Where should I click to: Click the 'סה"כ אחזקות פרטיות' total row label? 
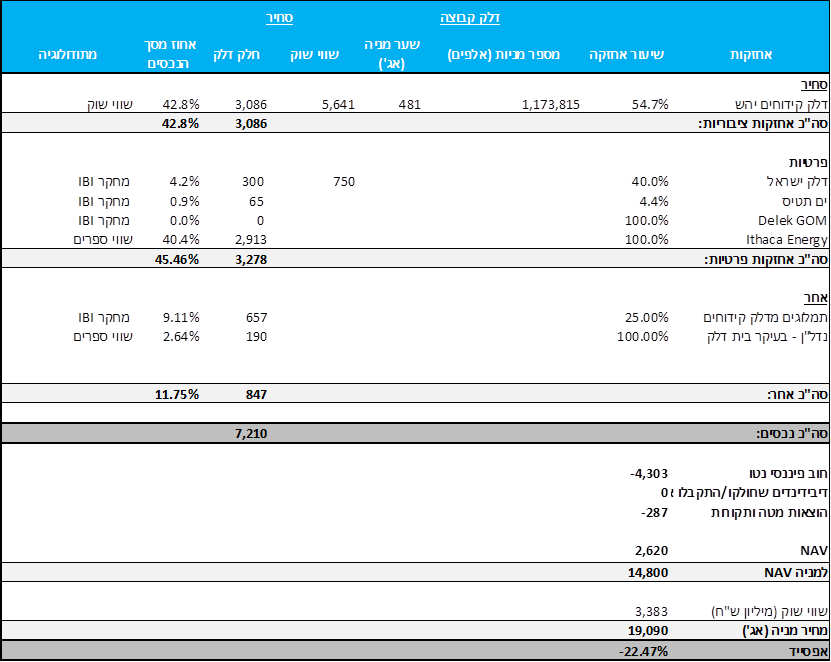pyautogui.click(x=766, y=260)
